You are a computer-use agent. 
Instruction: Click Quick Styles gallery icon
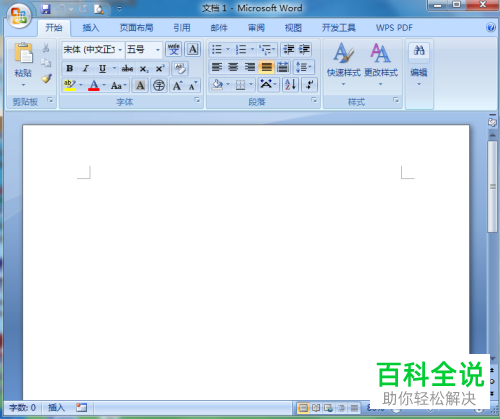(x=343, y=53)
